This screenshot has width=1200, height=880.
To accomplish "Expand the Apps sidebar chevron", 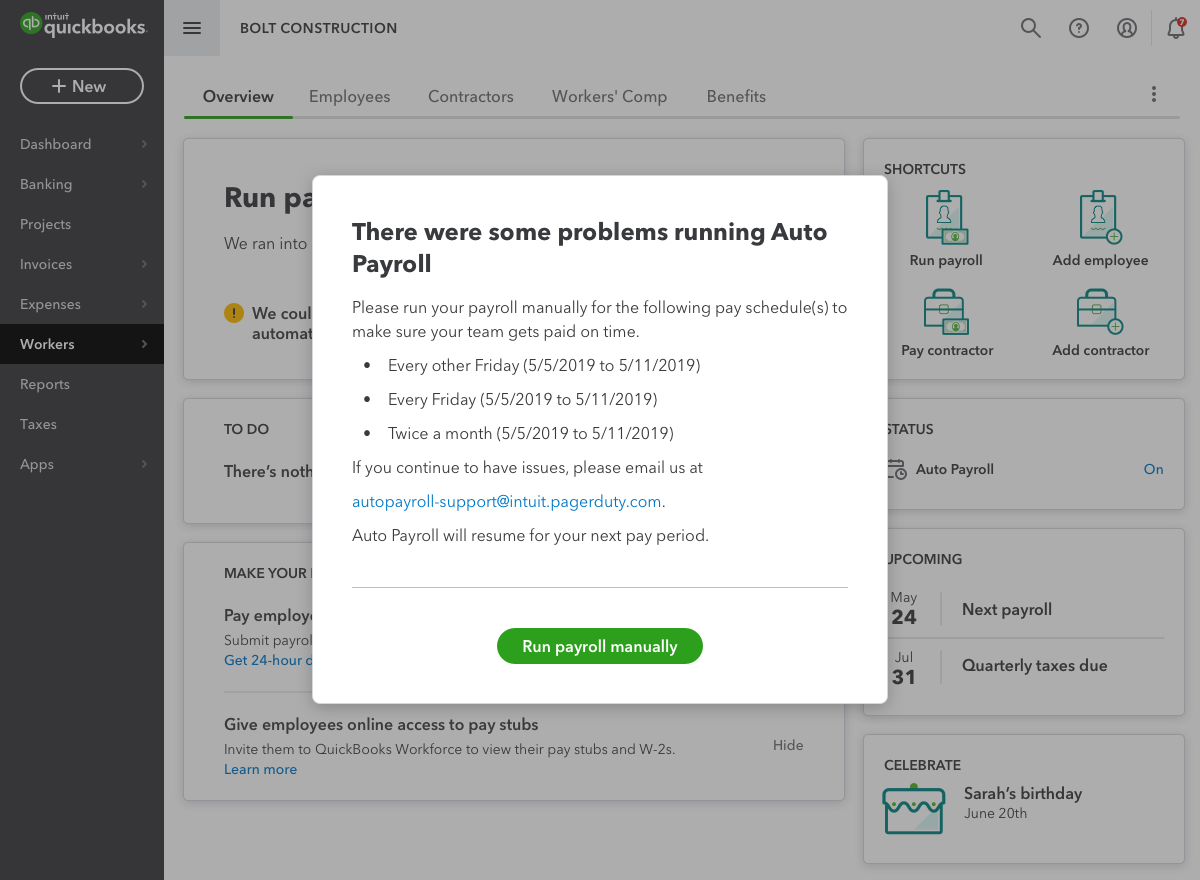I will click(x=144, y=464).
